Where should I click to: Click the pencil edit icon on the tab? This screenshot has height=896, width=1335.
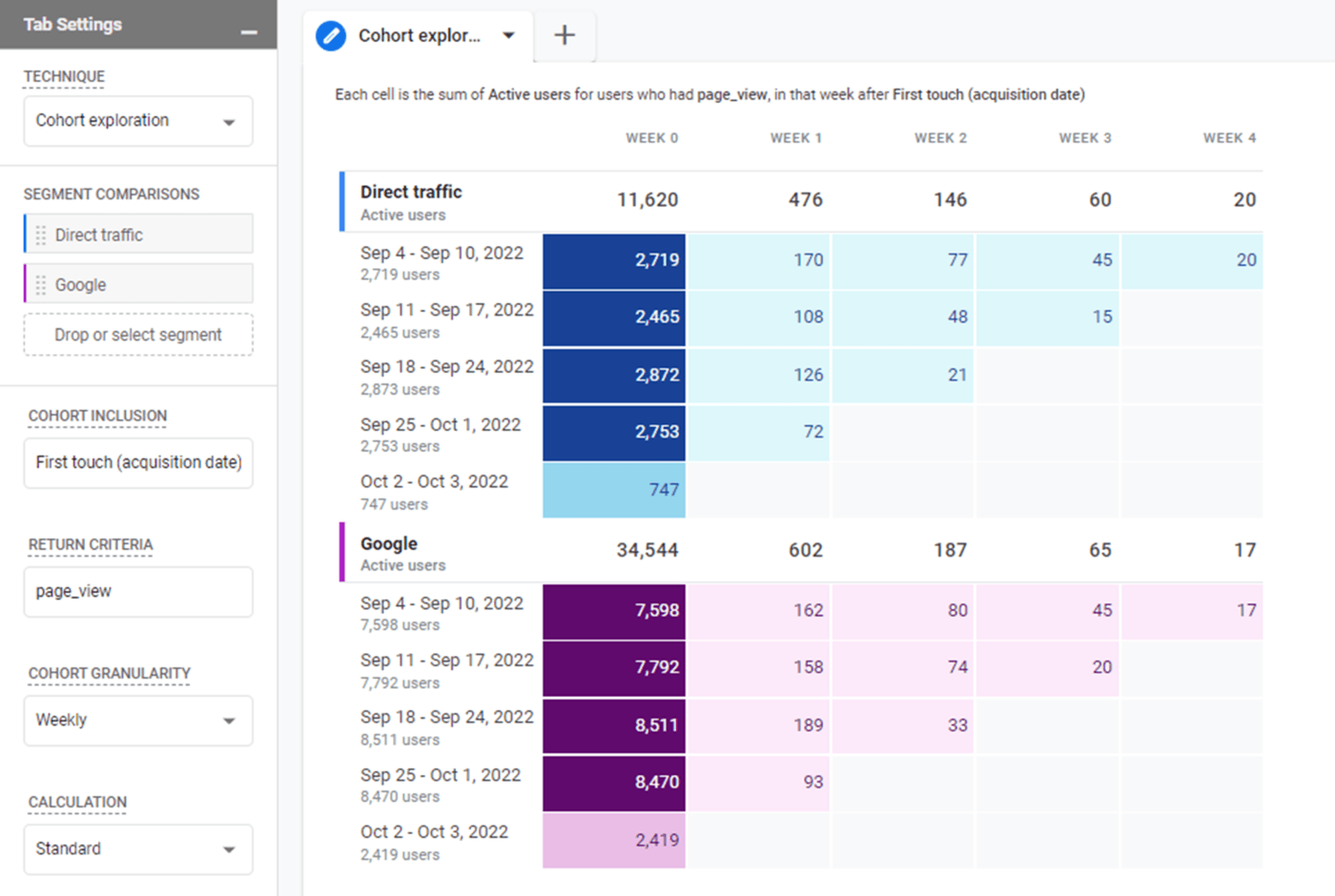pos(331,36)
